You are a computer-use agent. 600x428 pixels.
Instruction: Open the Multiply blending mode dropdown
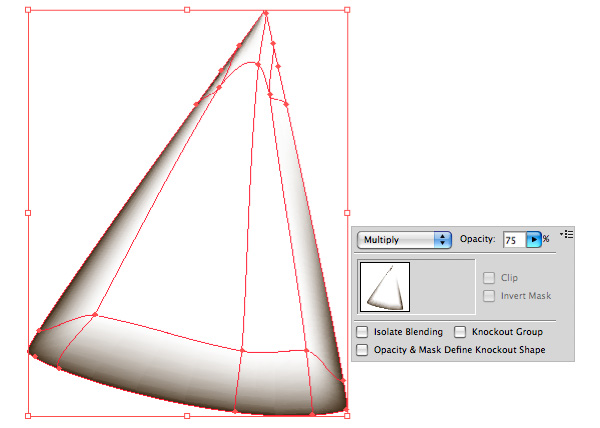404,240
